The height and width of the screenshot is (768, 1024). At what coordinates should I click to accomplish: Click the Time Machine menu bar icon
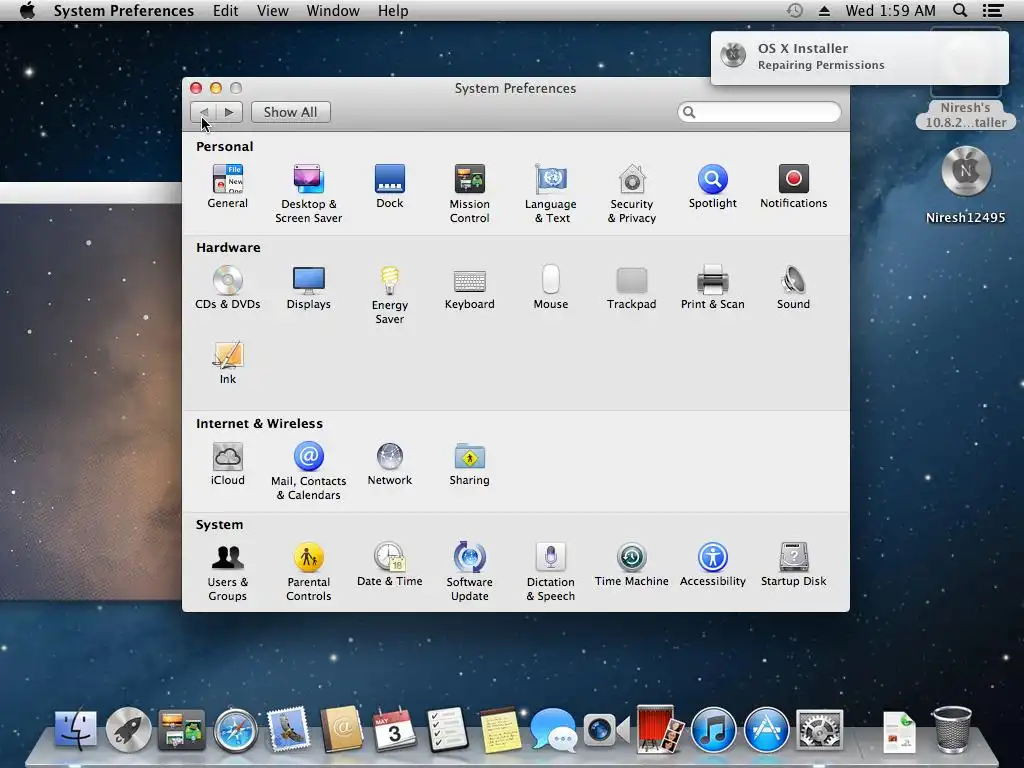[x=795, y=10]
